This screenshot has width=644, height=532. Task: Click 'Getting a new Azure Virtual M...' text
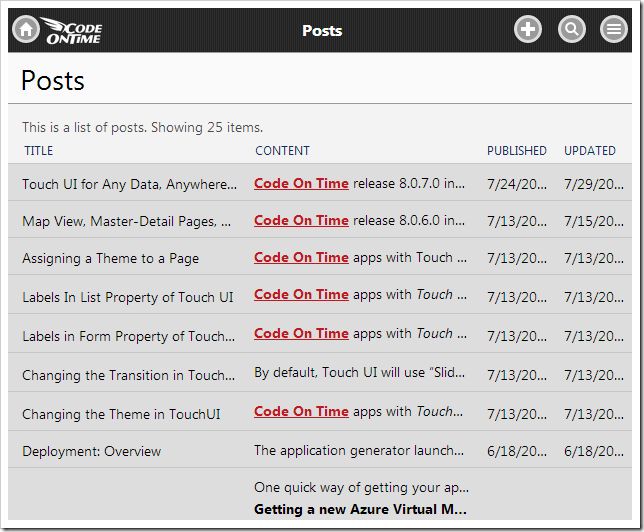pos(360,509)
